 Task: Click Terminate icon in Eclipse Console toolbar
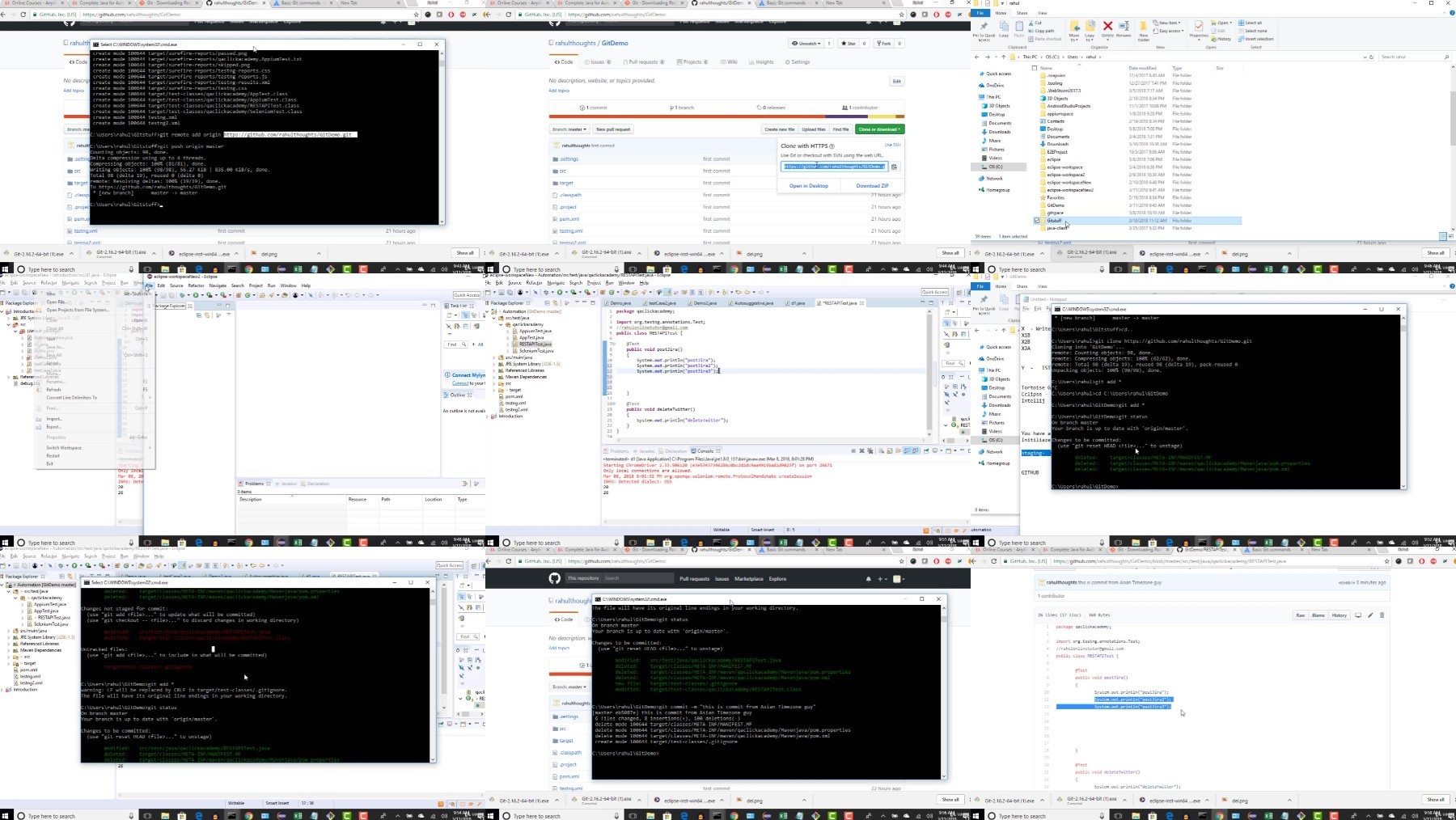click(x=853, y=450)
